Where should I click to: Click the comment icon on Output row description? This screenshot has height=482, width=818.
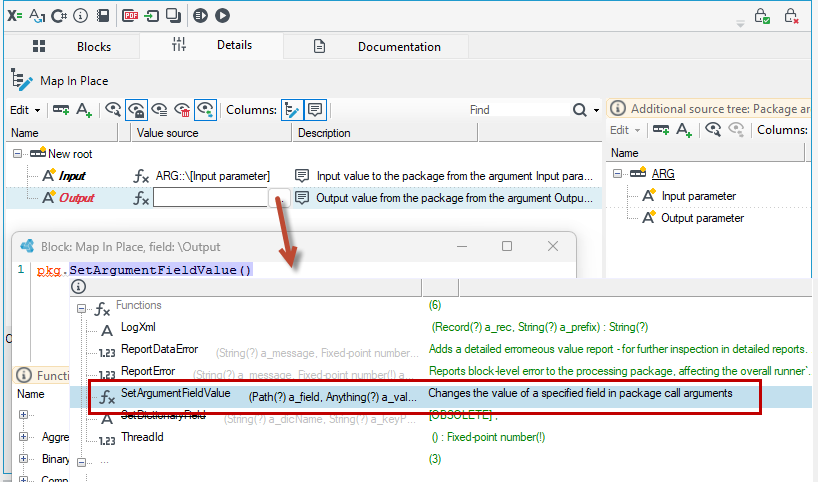point(302,198)
